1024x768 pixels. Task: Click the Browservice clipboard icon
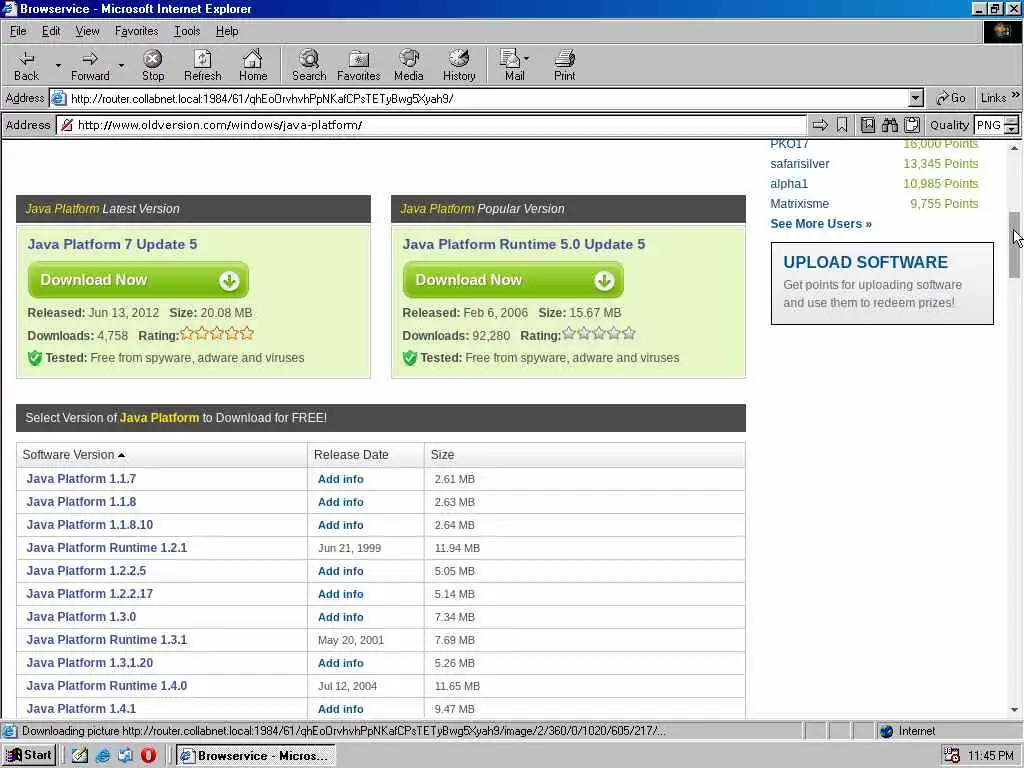[x=912, y=125]
